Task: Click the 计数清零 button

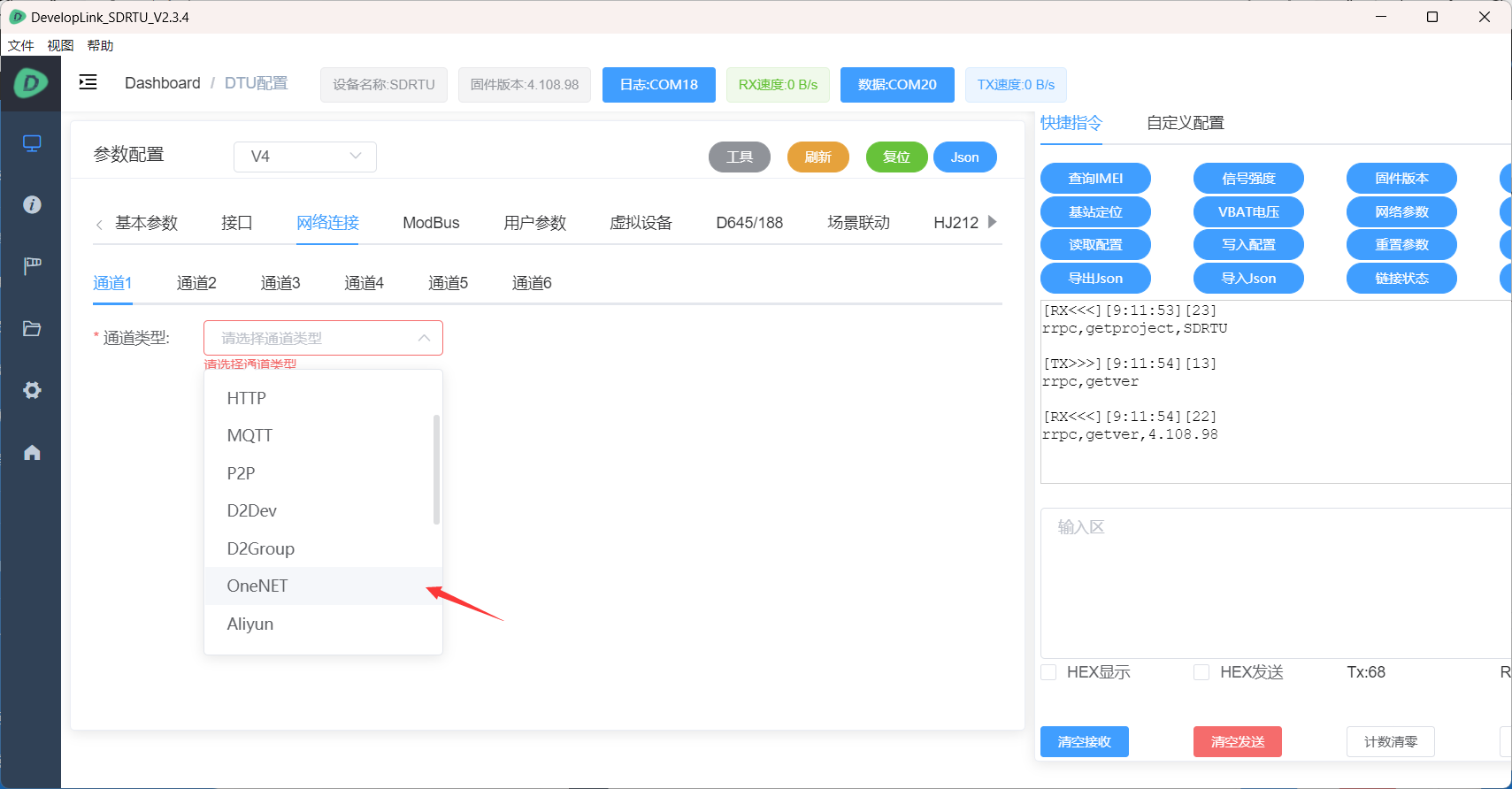Action: [x=1391, y=742]
